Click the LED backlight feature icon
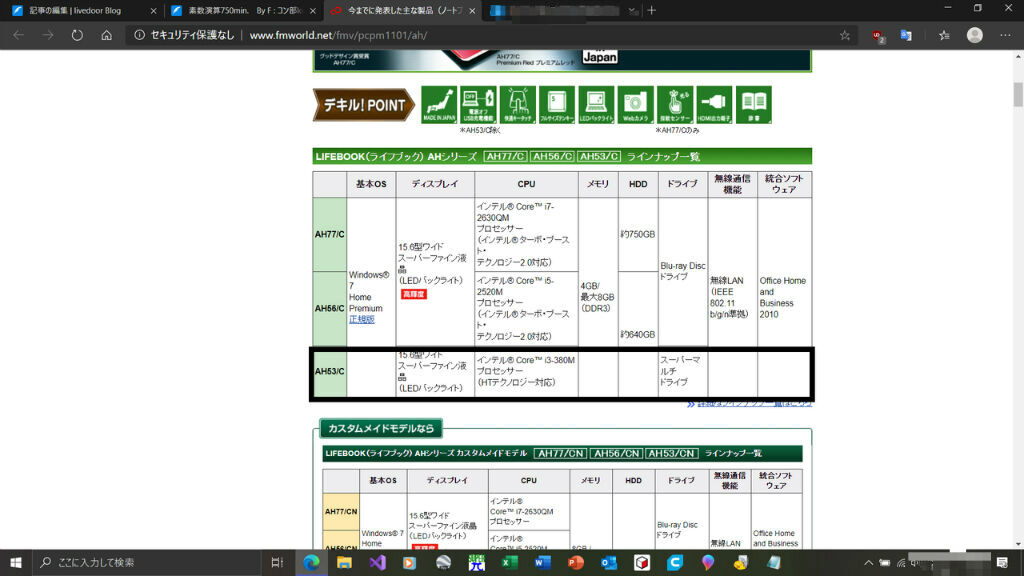Viewport: 1024px width, 576px height. pyautogui.click(x=596, y=104)
